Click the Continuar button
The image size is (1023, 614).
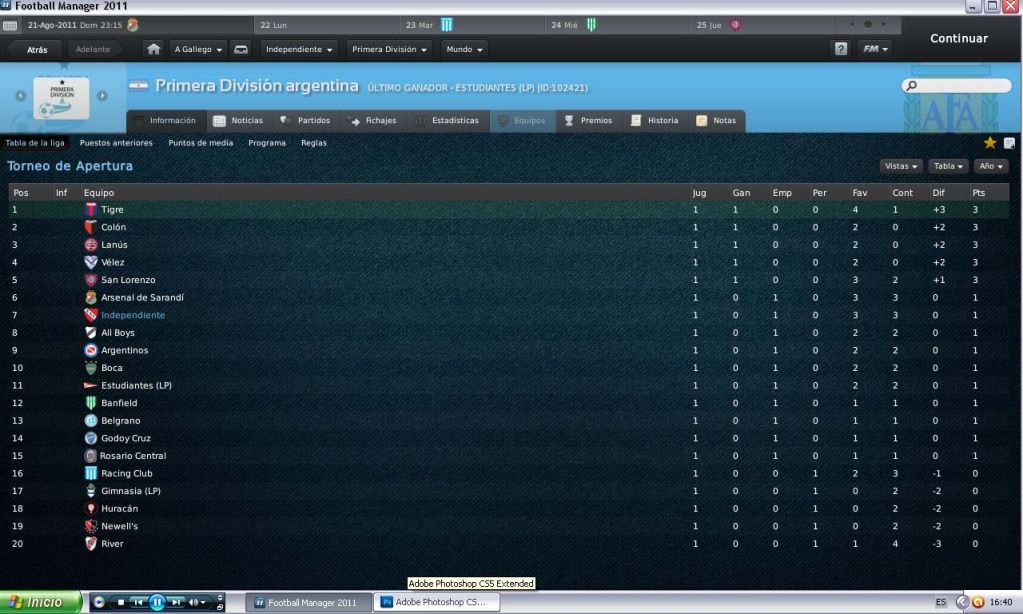tap(959, 38)
